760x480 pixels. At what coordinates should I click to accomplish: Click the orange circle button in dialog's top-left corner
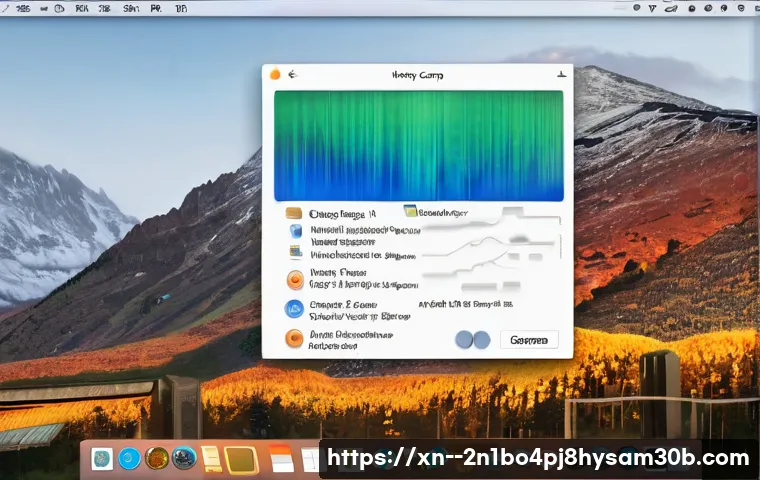(275, 74)
